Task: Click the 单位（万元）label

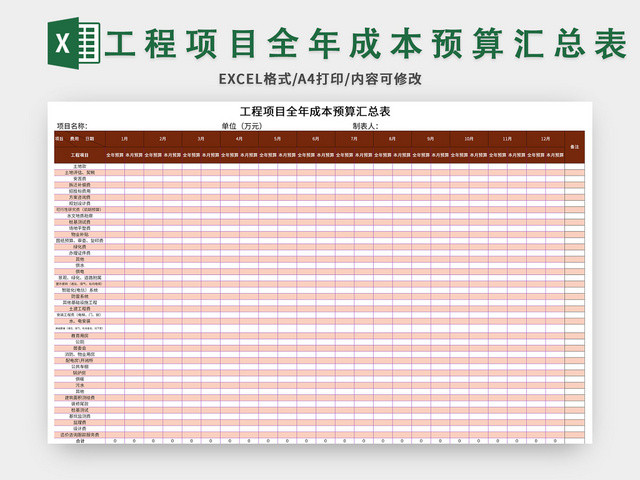Action: click(242, 126)
